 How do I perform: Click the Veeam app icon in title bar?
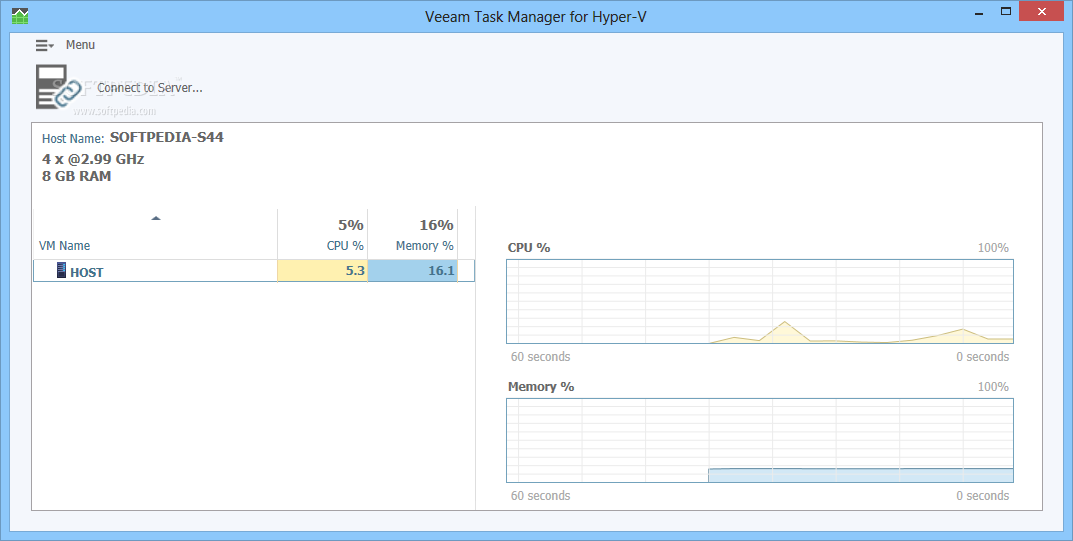[x=20, y=15]
